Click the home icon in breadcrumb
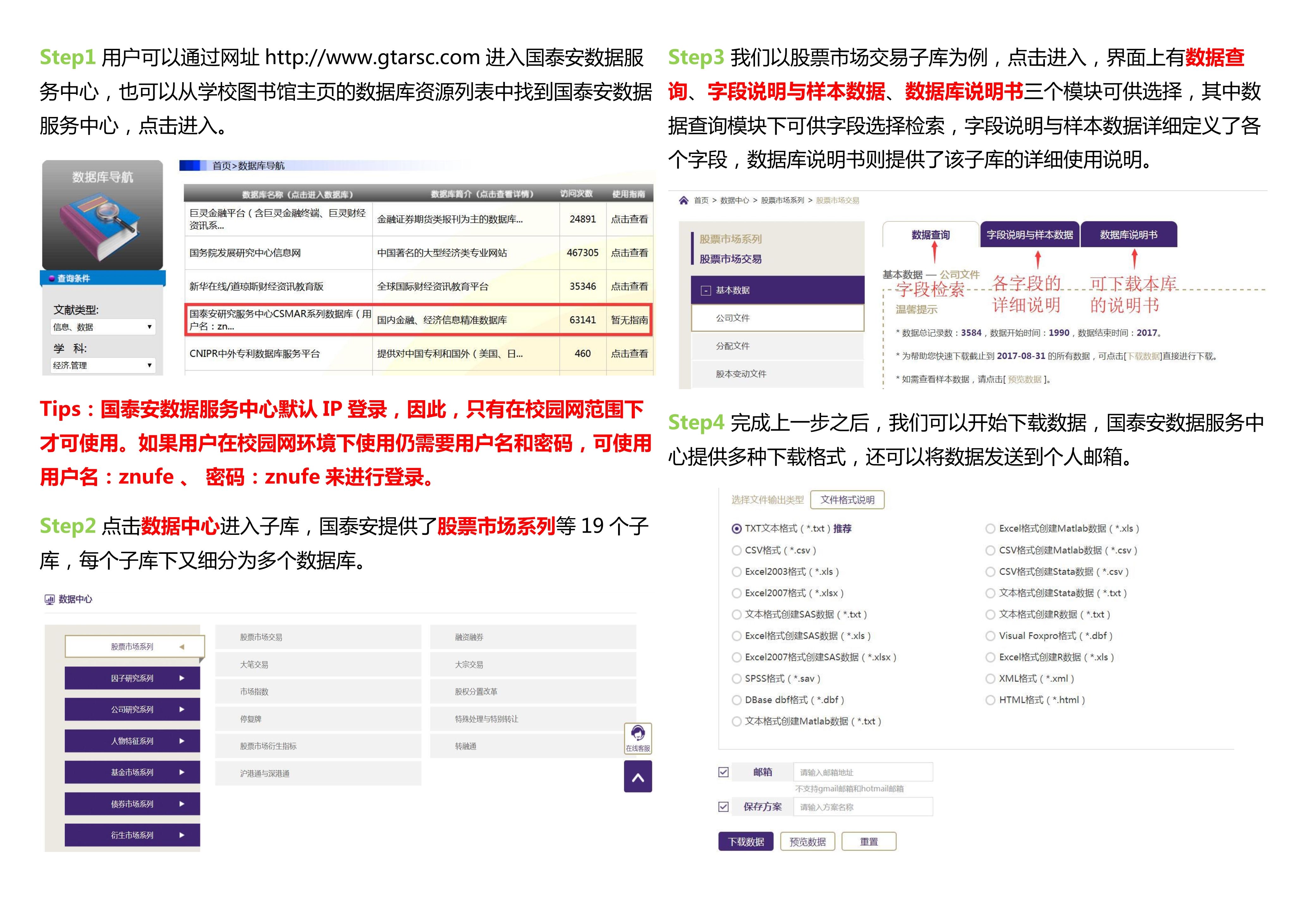Viewport: 1307px width, 924px height. click(x=683, y=200)
